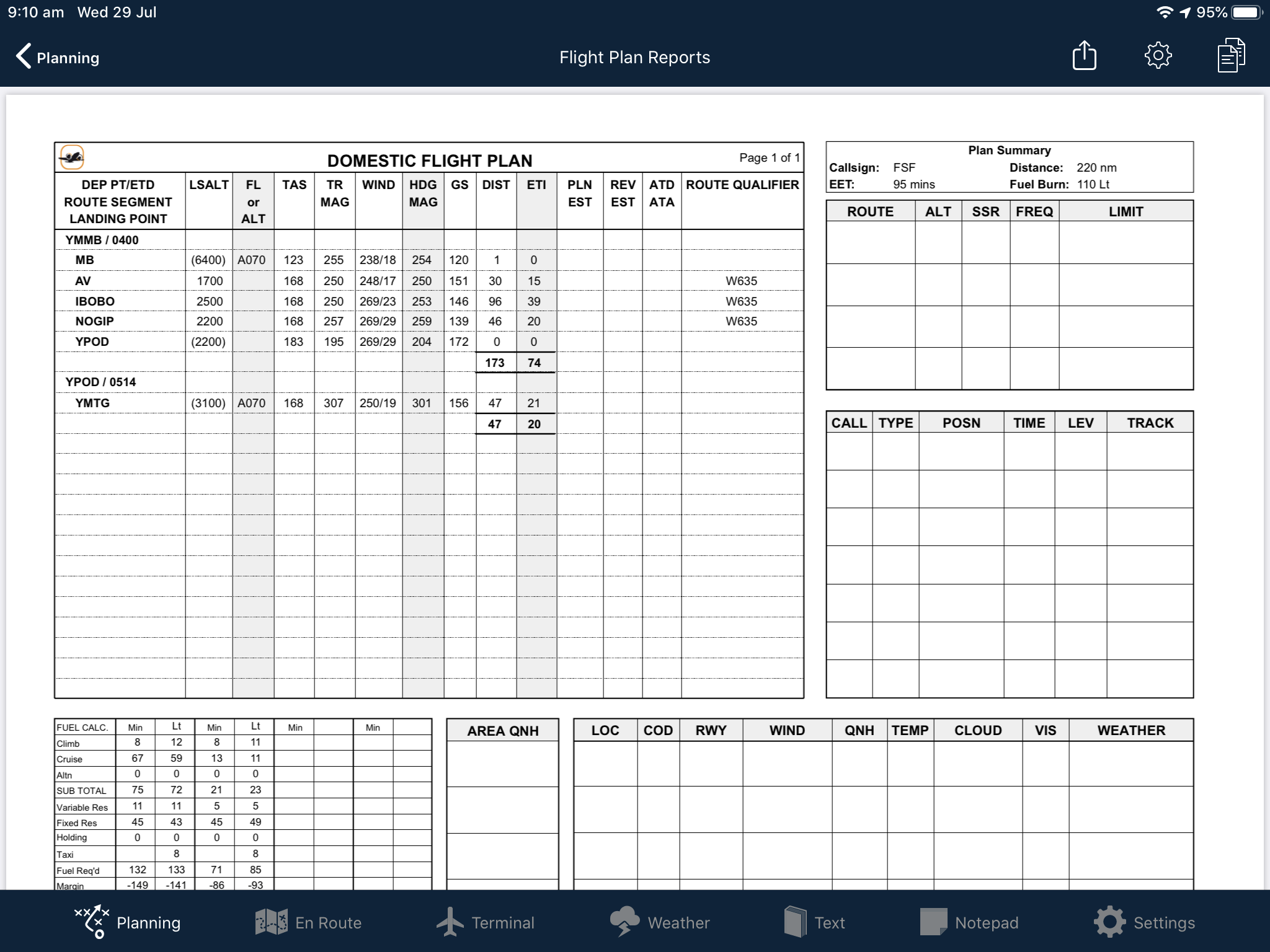This screenshot has height=952, width=1270.
Task: Tap the Wi-Fi status icon
Action: (1165, 12)
